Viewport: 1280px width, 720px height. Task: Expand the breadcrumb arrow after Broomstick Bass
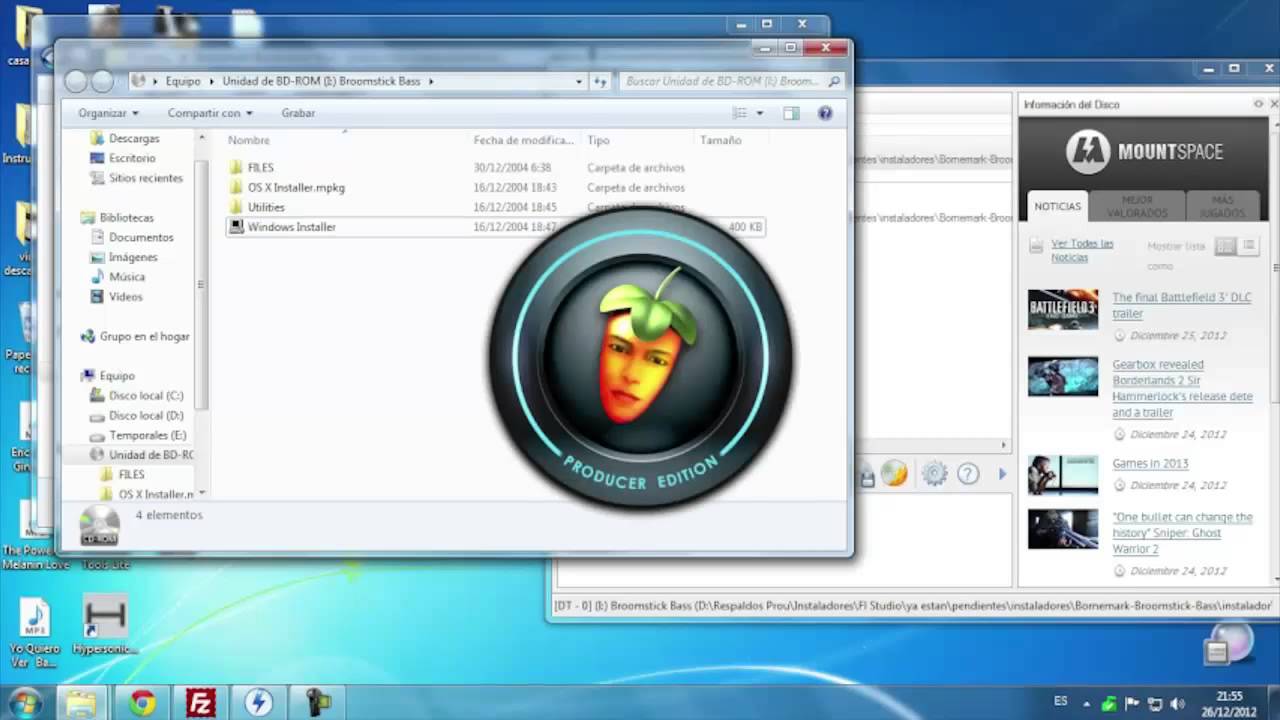tap(431, 81)
